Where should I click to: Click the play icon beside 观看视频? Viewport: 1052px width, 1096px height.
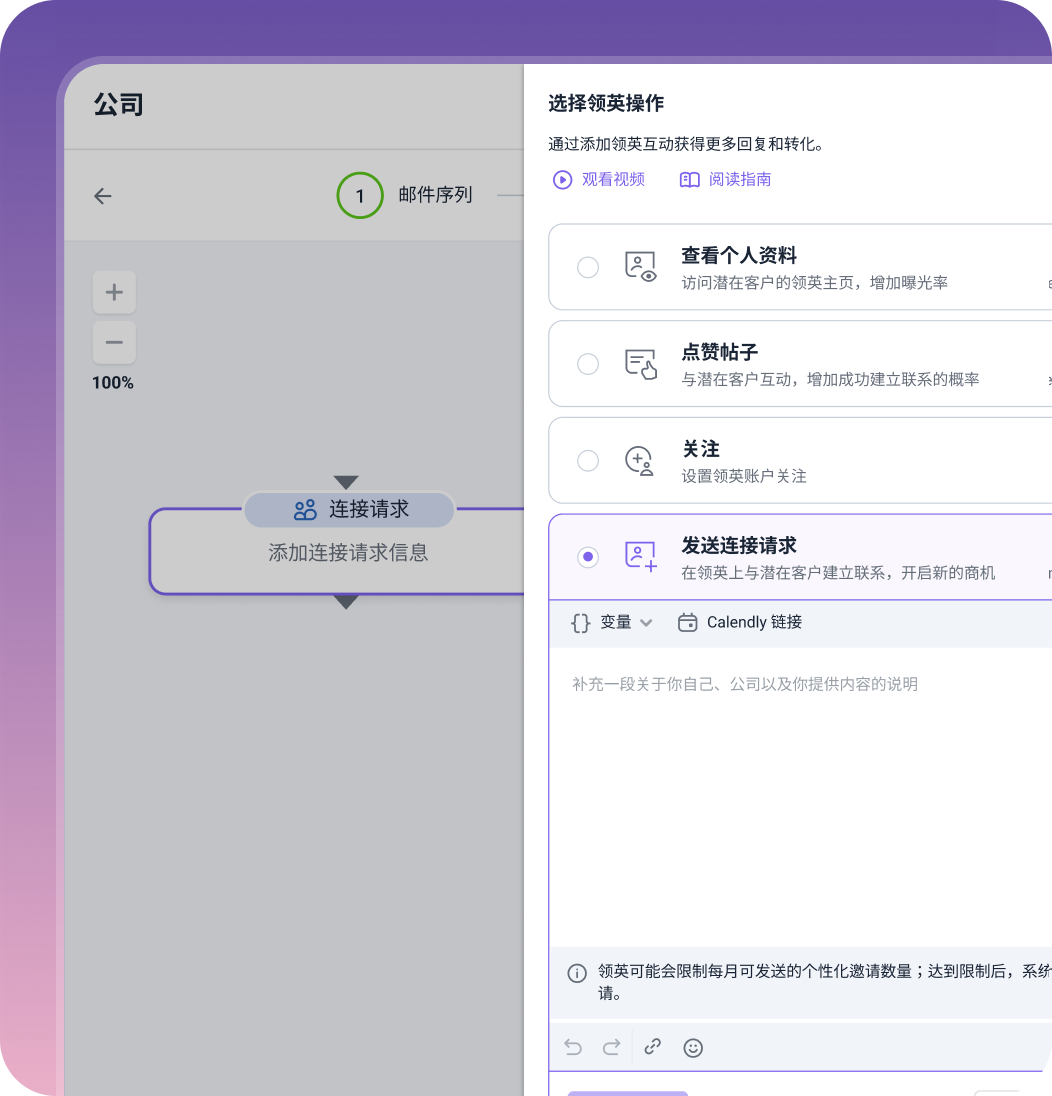[x=563, y=180]
